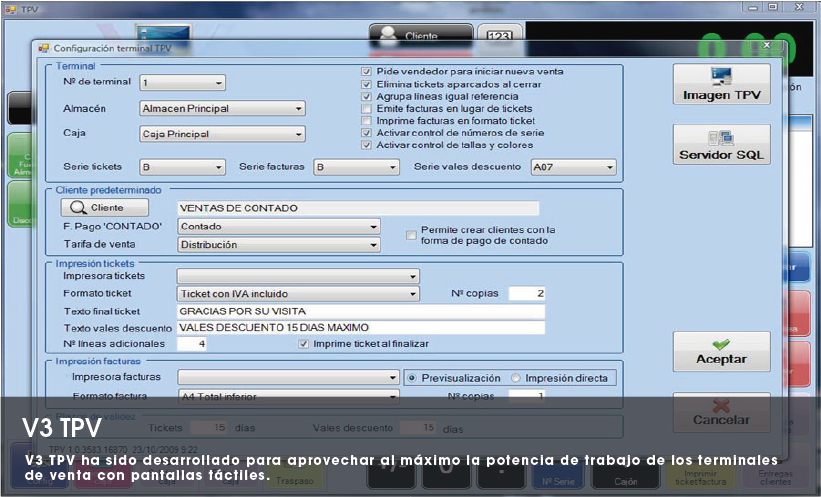821x497 pixels.
Task: Expand the Serie vales descuento dropdown
Action: click(x=572, y=167)
